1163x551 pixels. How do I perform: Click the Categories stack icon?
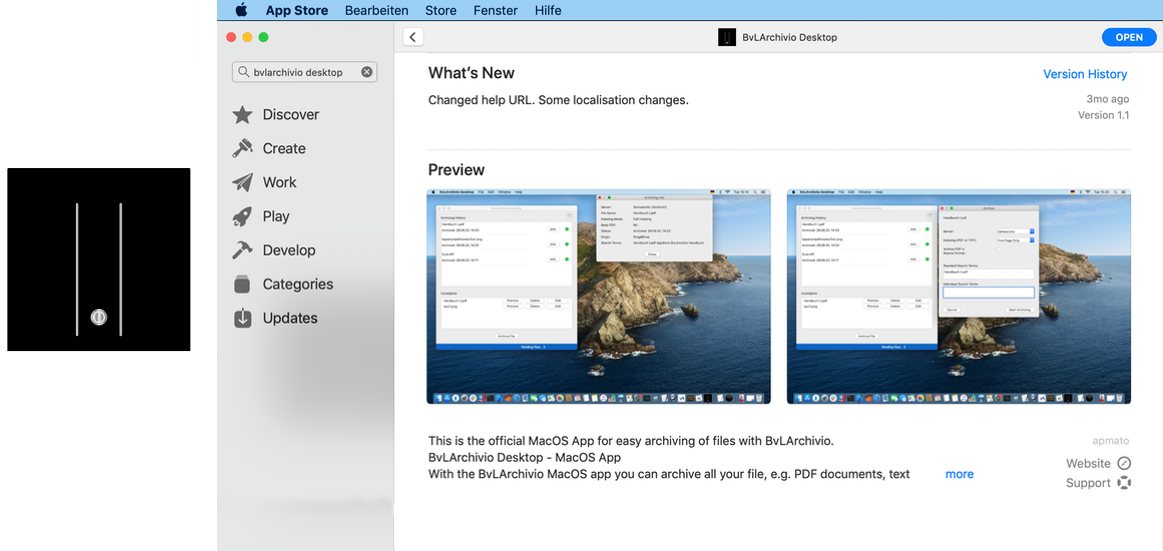click(x=242, y=284)
